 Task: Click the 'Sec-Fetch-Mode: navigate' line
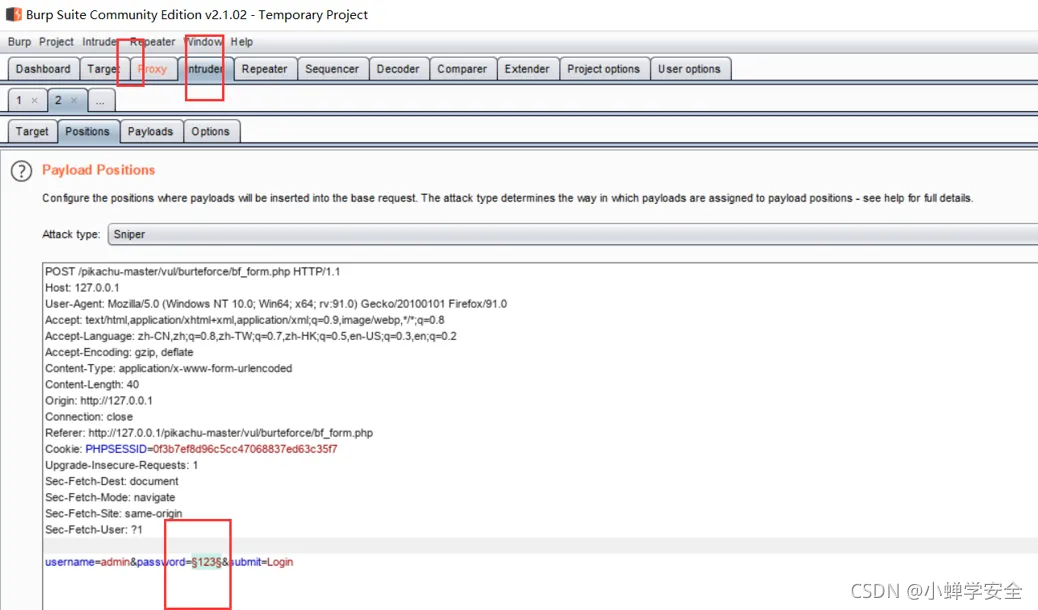tap(110, 497)
